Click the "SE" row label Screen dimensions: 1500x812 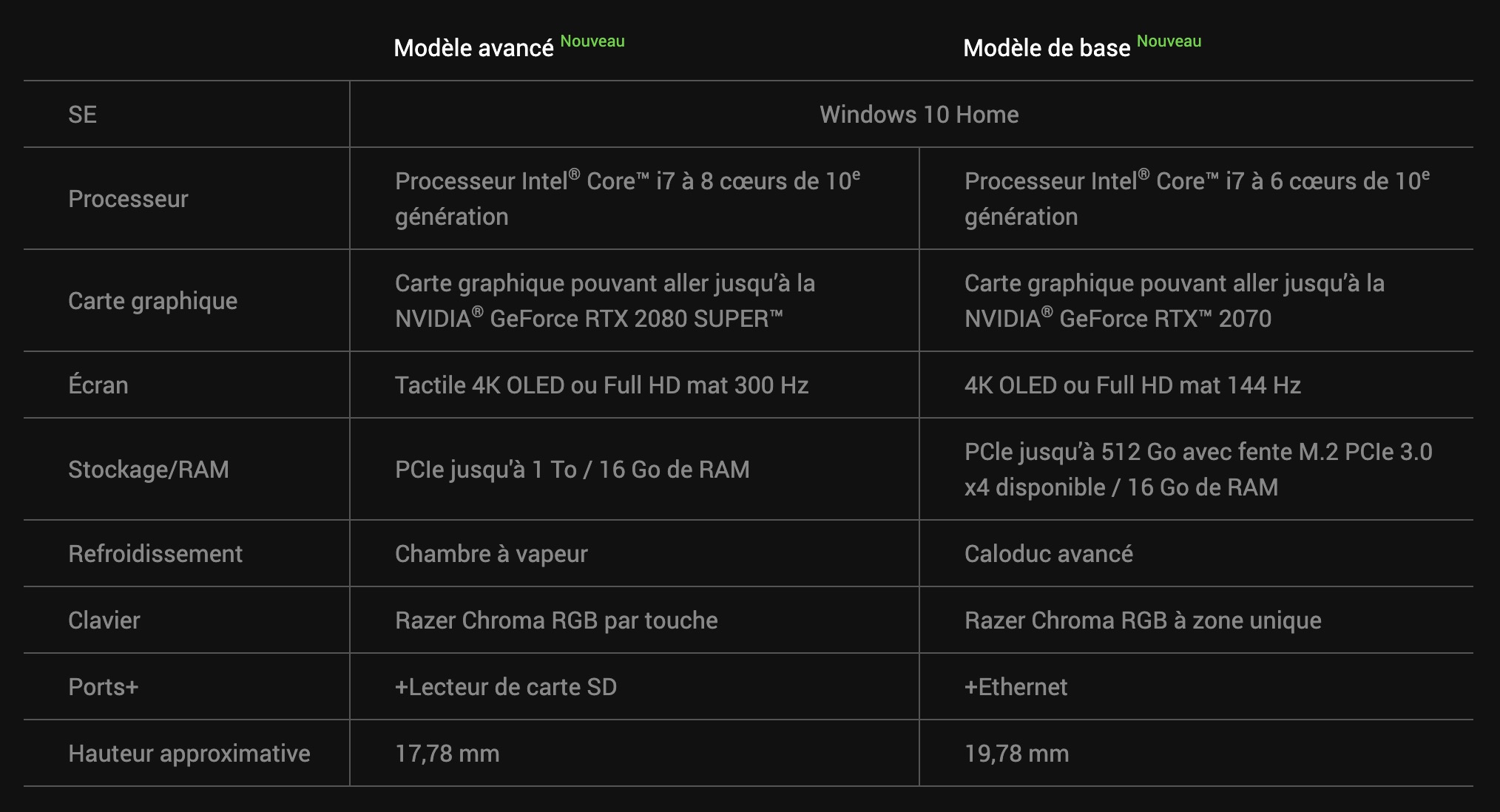(x=82, y=115)
